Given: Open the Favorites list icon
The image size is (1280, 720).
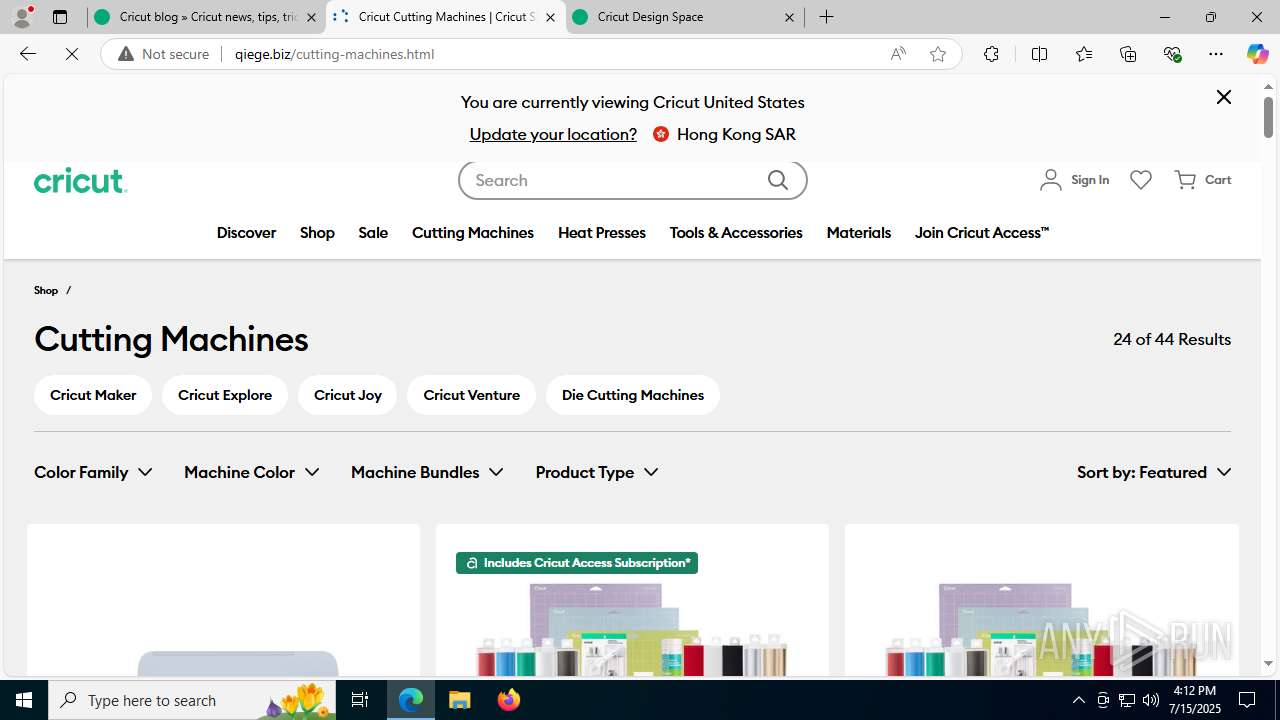Looking at the screenshot, I should (1084, 54).
